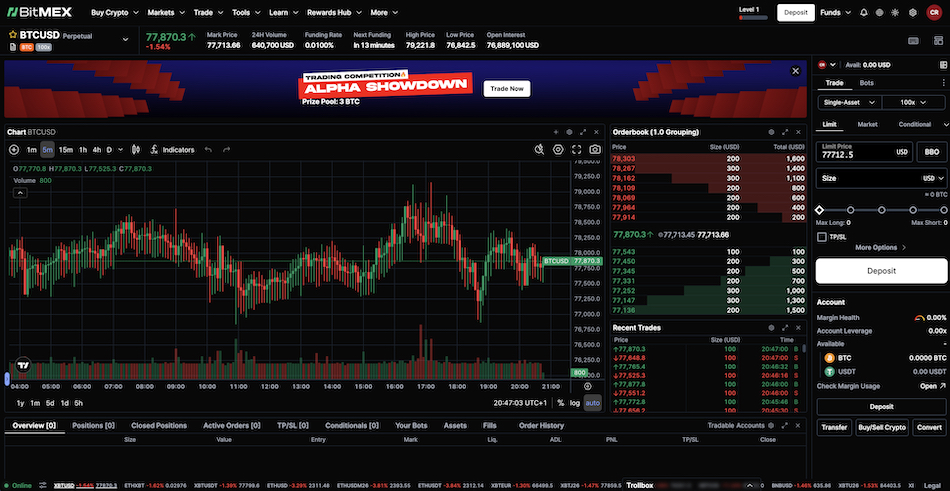Viewport: 950px width, 491px height.
Task: Expand the Recent Trades panel
Action: click(x=785, y=327)
